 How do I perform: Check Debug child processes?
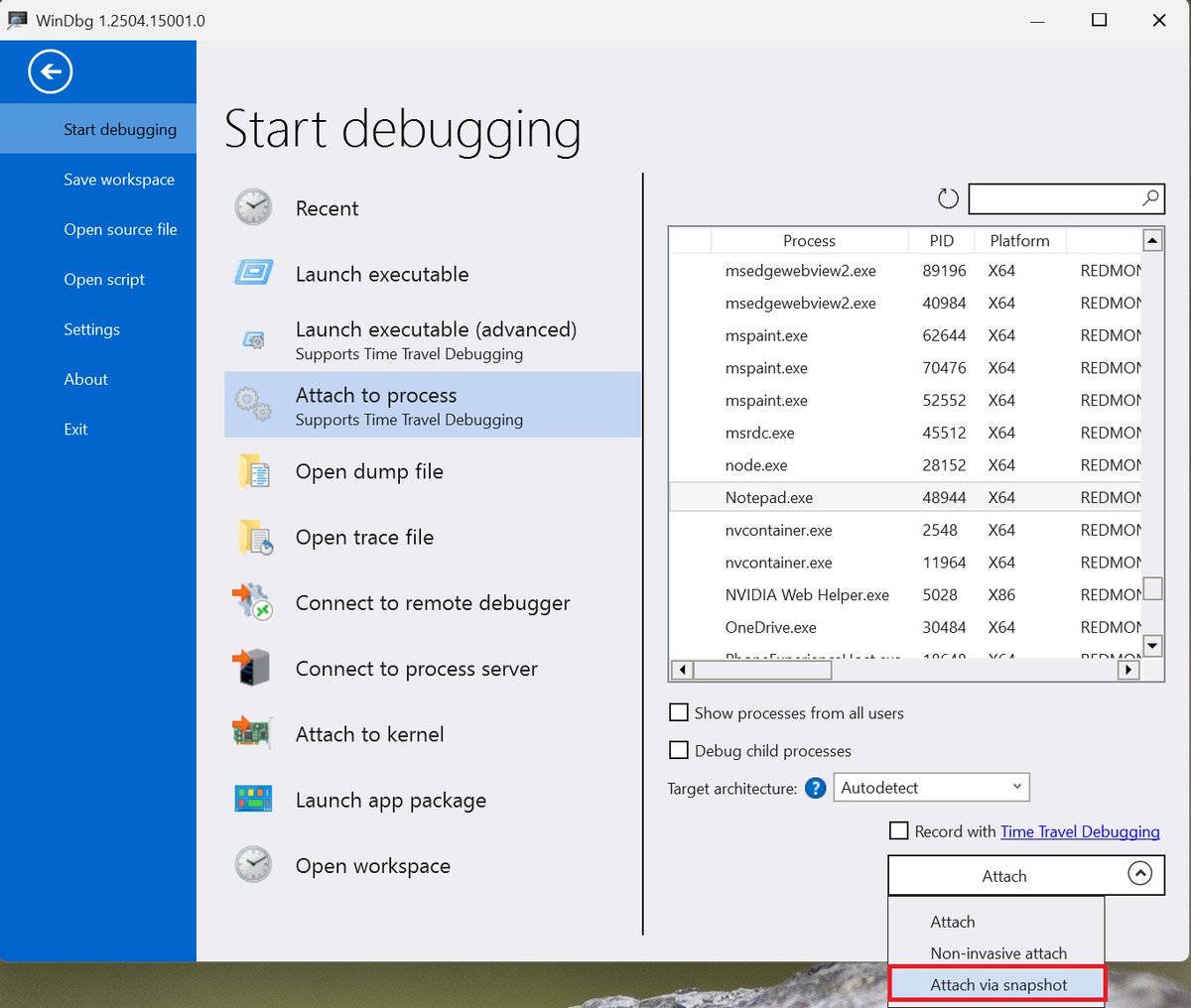pos(679,750)
